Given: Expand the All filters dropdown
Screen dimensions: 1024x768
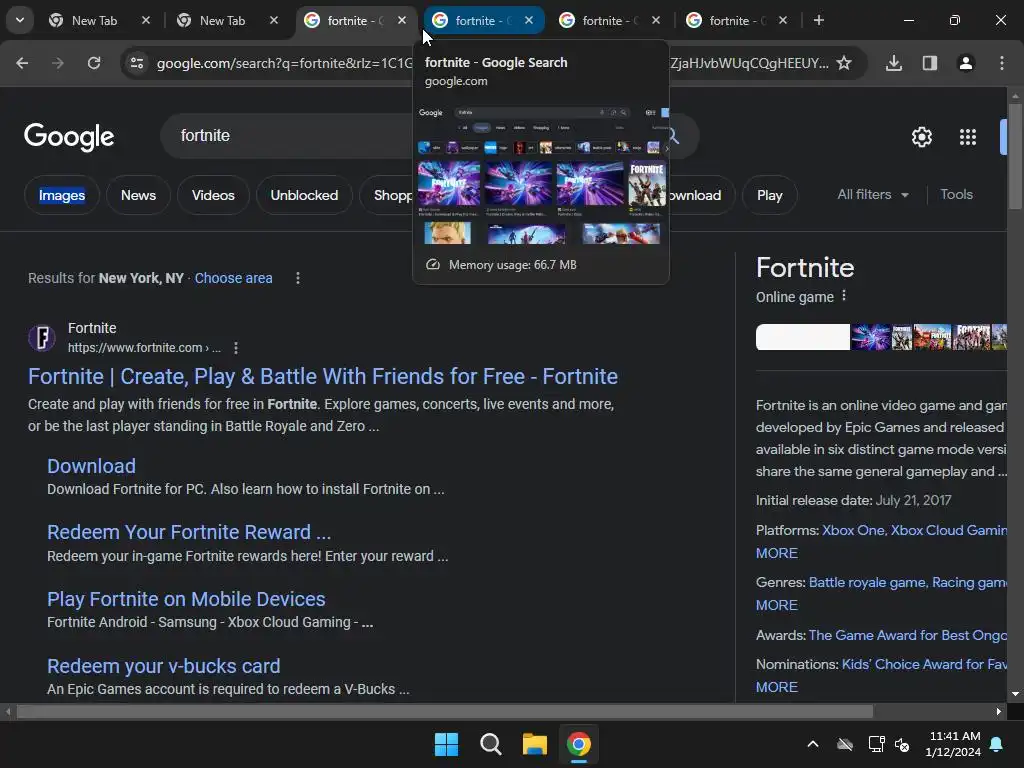Looking at the screenshot, I should (x=872, y=195).
